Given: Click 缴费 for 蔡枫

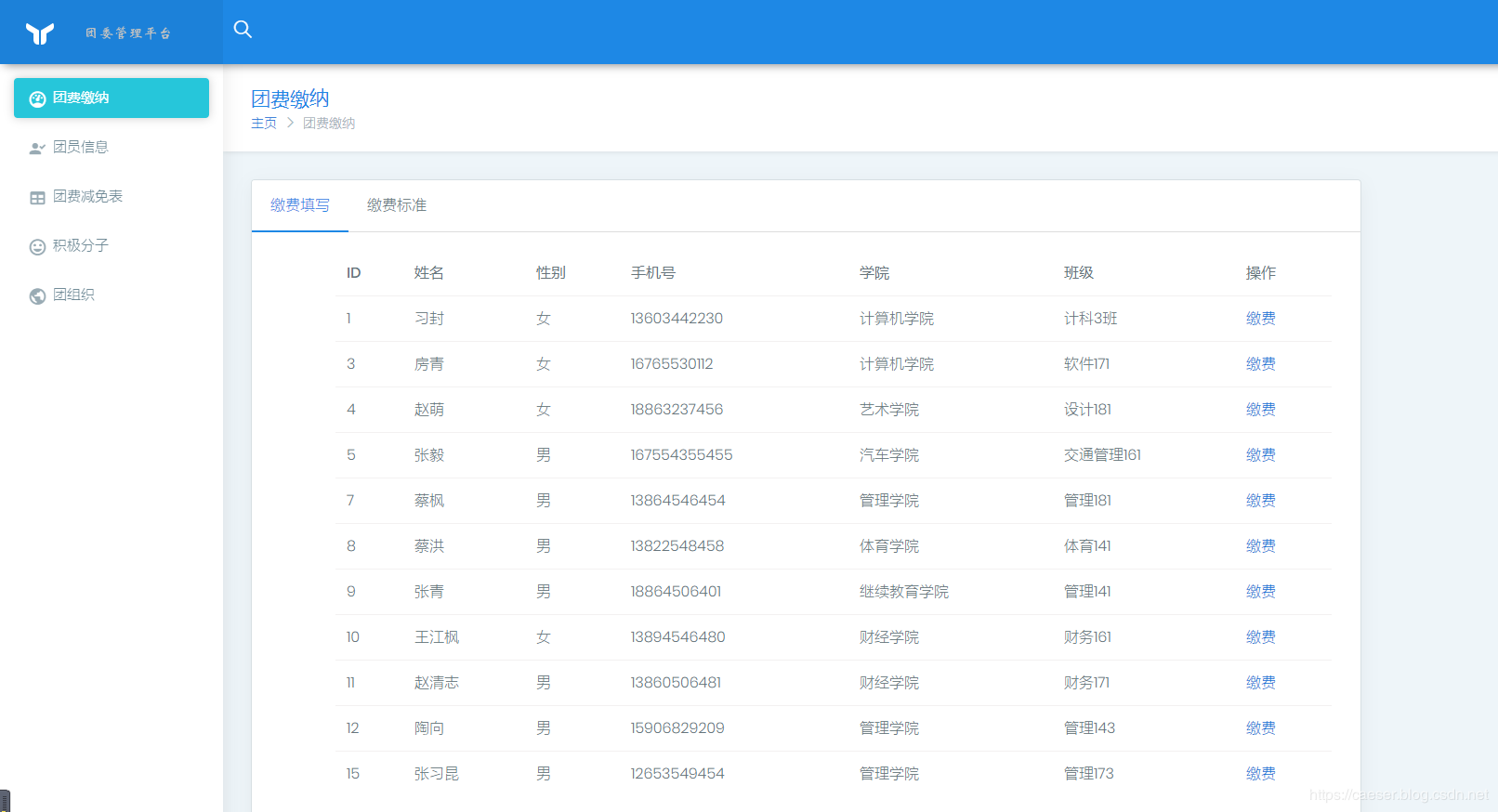Looking at the screenshot, I should pos(1261,501).
